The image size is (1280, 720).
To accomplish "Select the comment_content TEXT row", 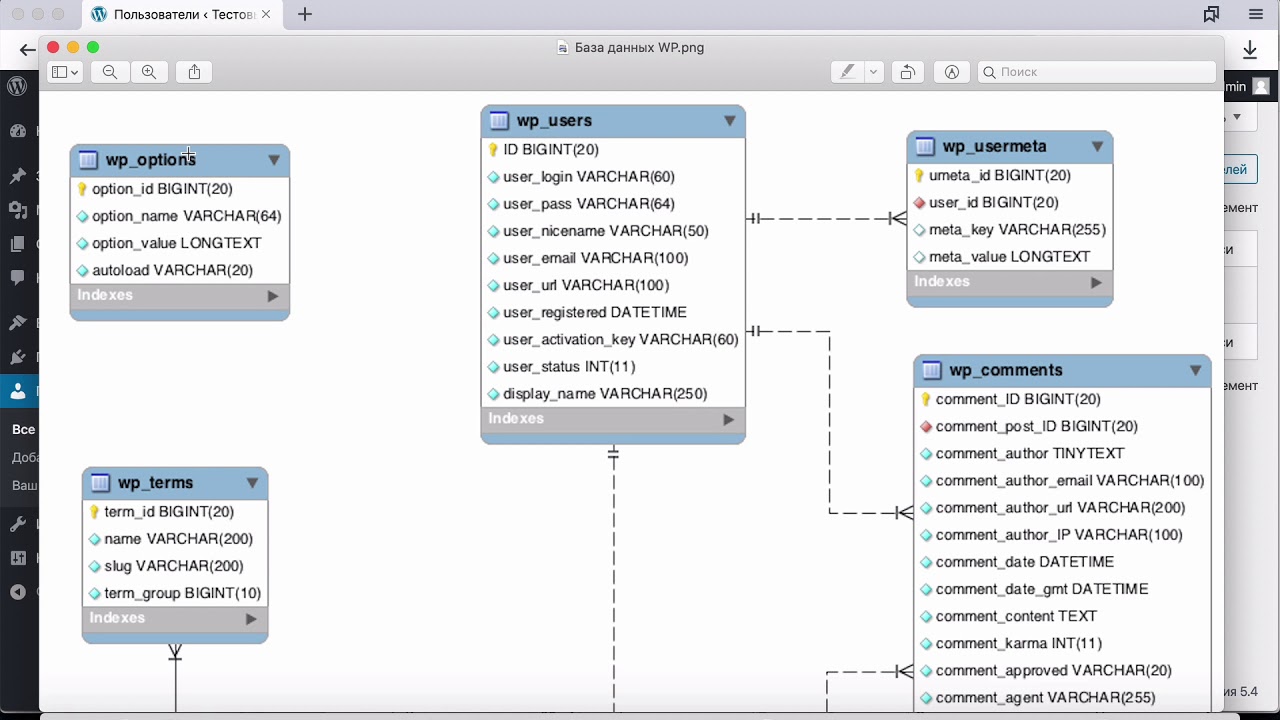I will coord(1062,616).
